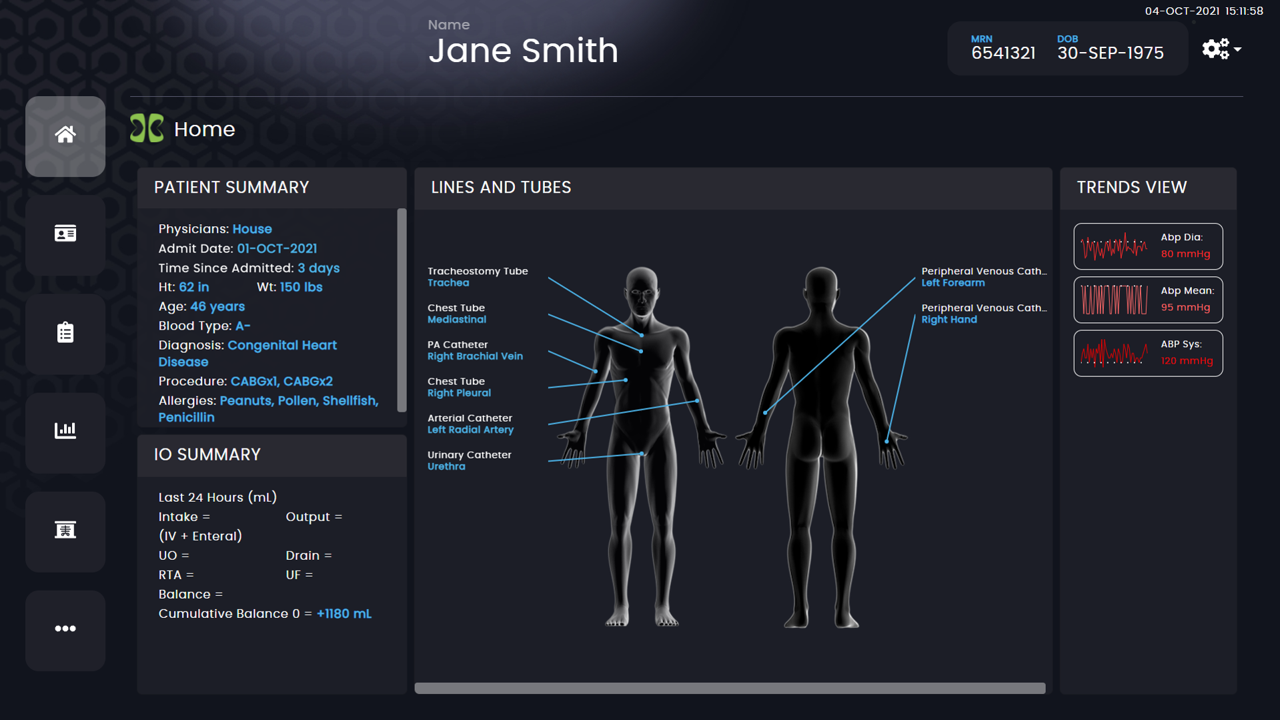Image resolution: width=1280 pixels, height=720 pixels.
Task: Open the ABP Sys trend card
Action: pyautogui.click(x=1148, y=353)
